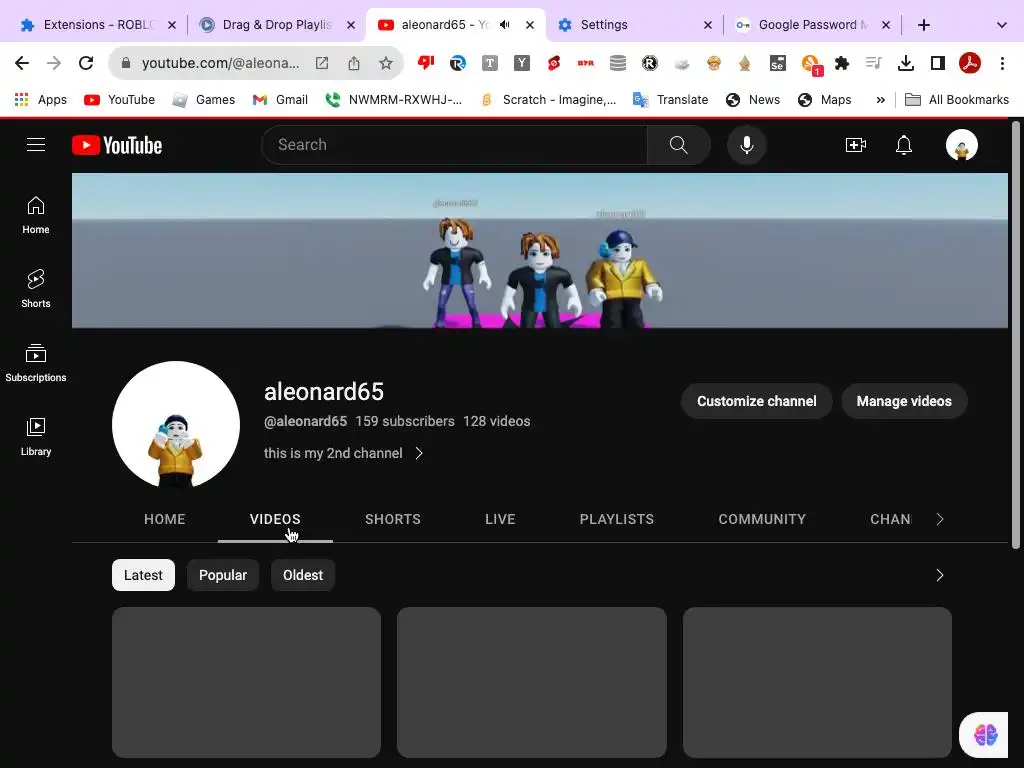The image size is (1024, 768).
Task: Start voice search with the microphone
Action: 746,145
